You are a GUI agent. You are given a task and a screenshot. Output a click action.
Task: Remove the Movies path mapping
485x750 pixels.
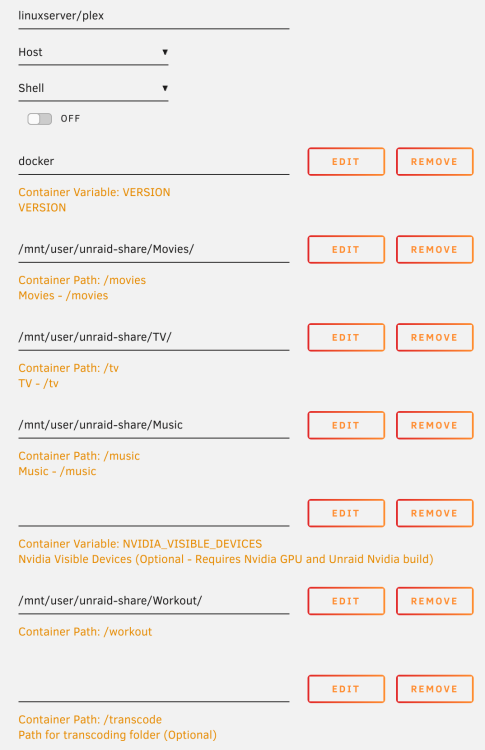tap(434, 250)
